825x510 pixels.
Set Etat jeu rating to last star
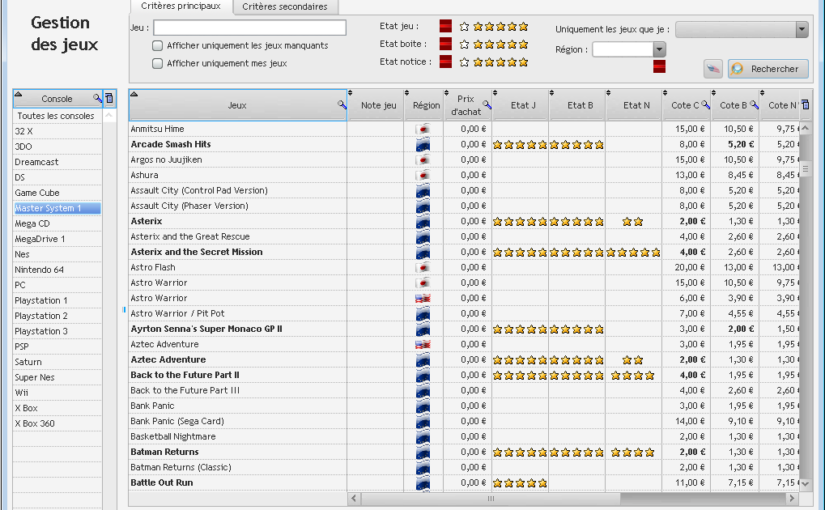click(524, 26)
